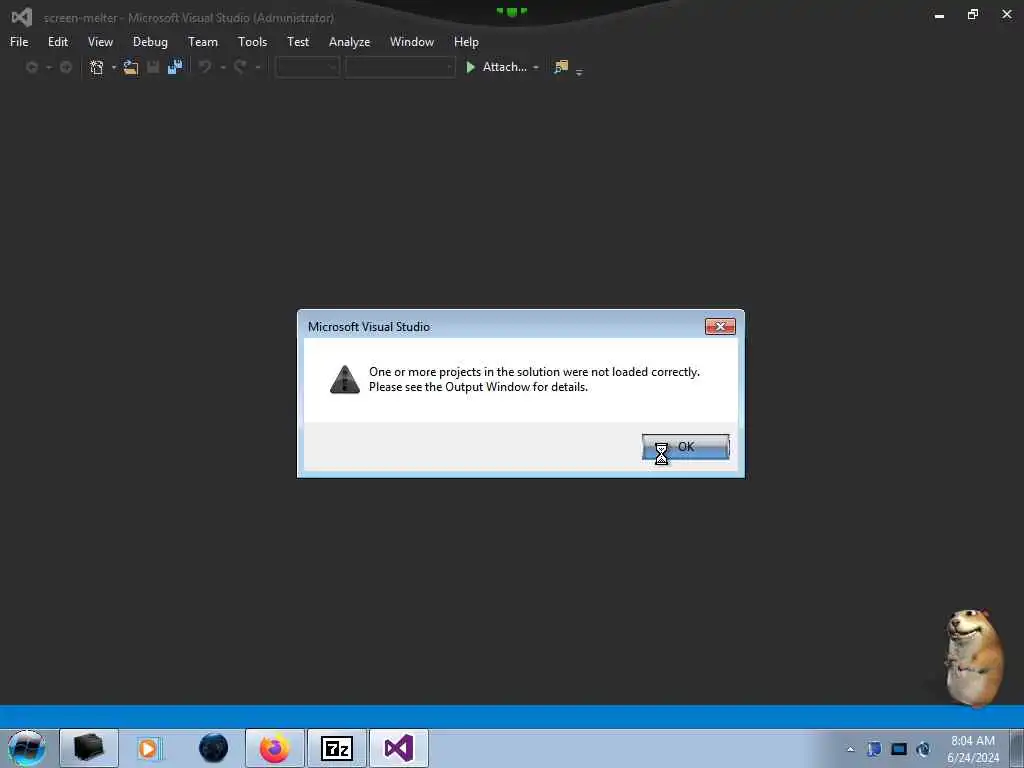Open the Debug menu

click(150, 42)
